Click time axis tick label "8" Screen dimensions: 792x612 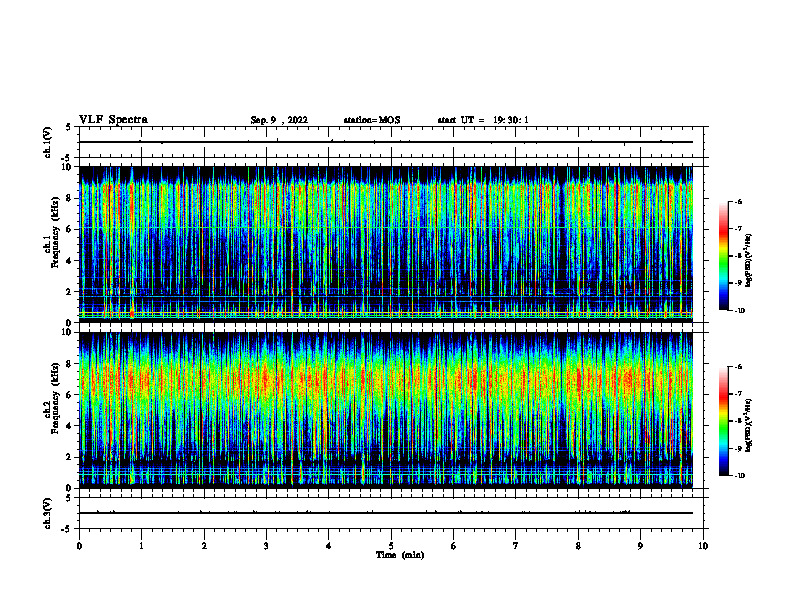[x=578, y=546]
